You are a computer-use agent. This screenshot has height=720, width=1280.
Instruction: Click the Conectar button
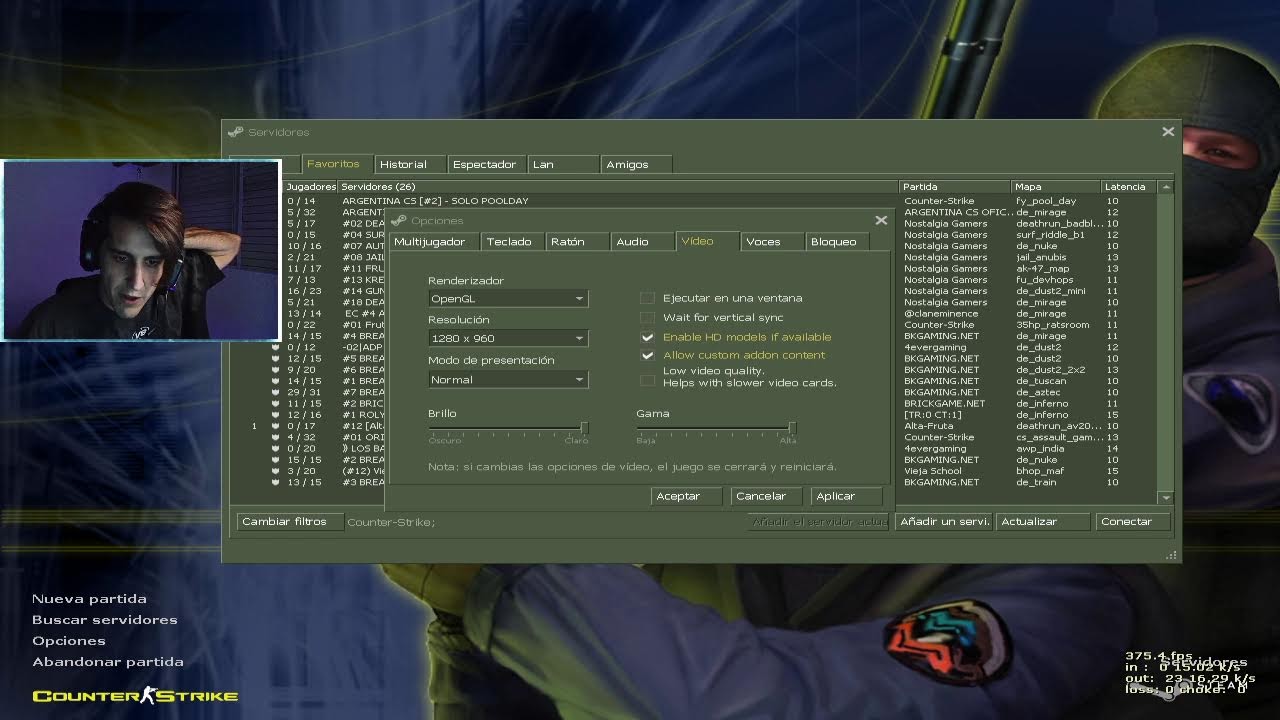tap(1134, 521)
